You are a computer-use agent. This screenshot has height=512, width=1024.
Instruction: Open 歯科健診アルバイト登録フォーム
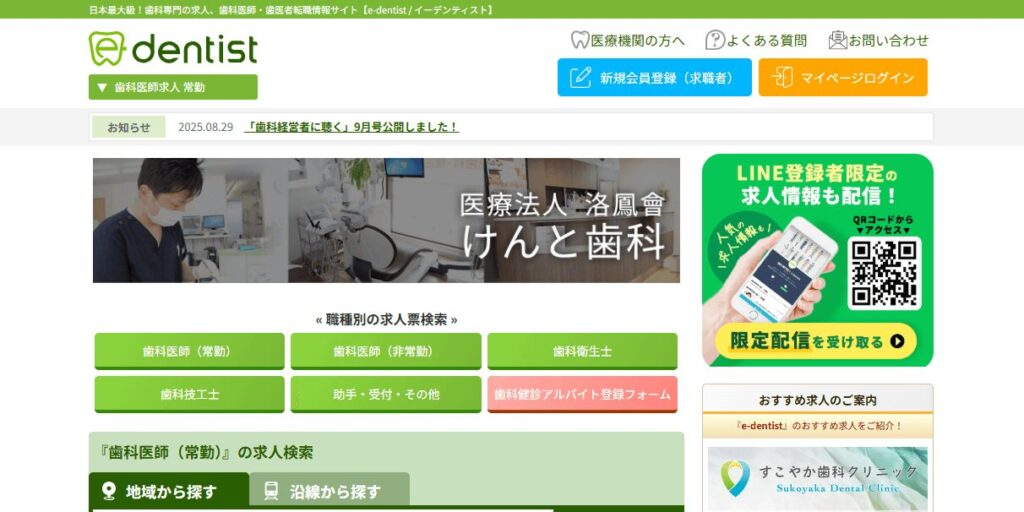(583, 394)
